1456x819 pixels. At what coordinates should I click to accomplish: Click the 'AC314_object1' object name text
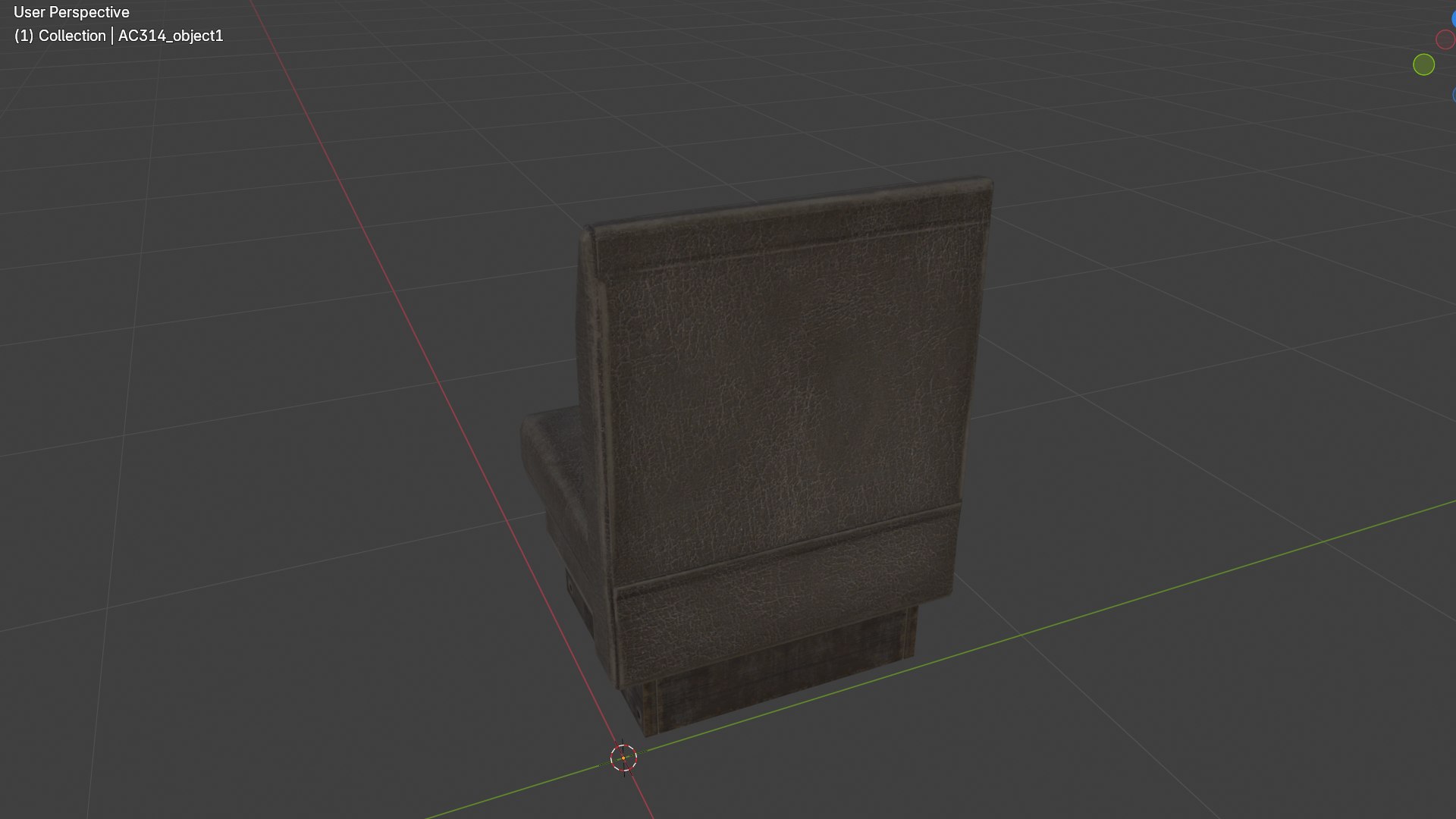tap(171, 36)
